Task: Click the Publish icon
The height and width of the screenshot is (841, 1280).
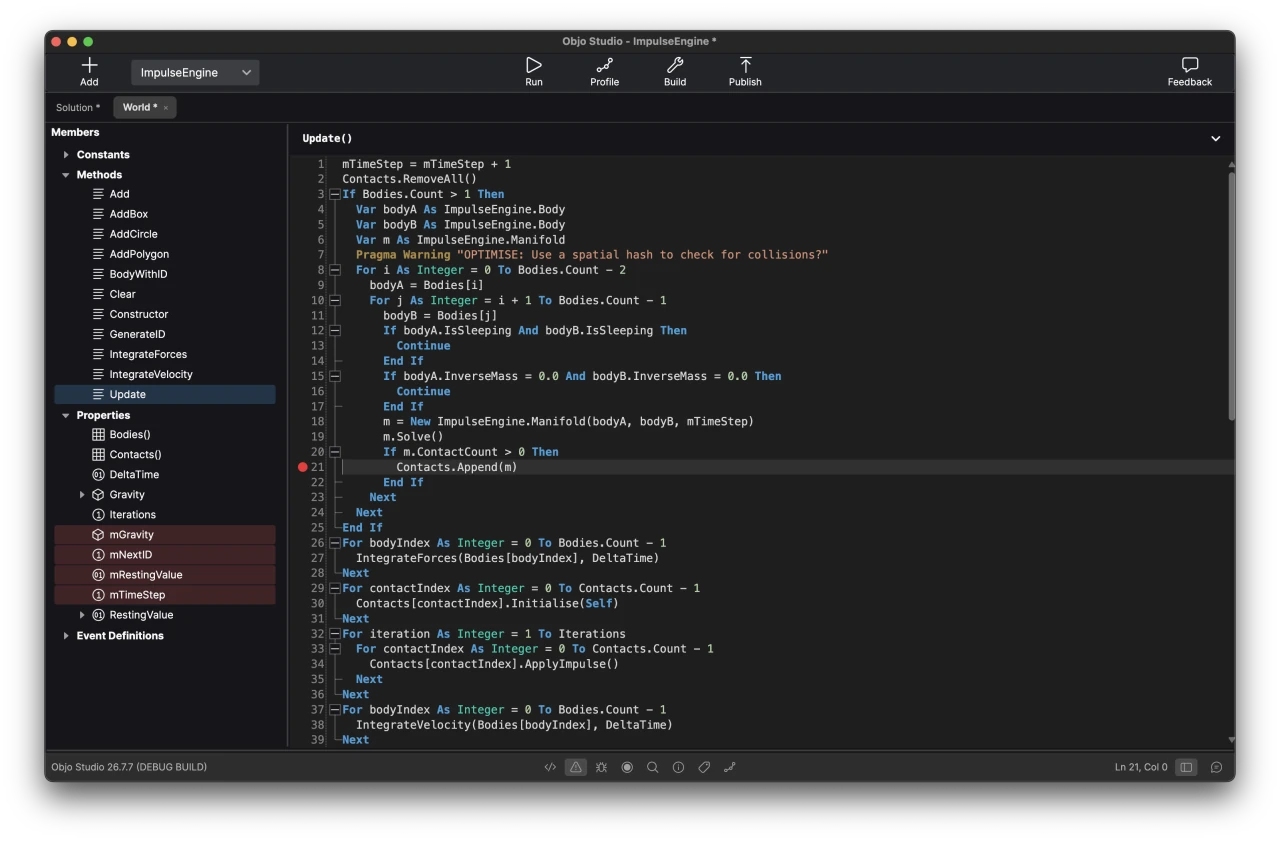Action: [745, 65]
